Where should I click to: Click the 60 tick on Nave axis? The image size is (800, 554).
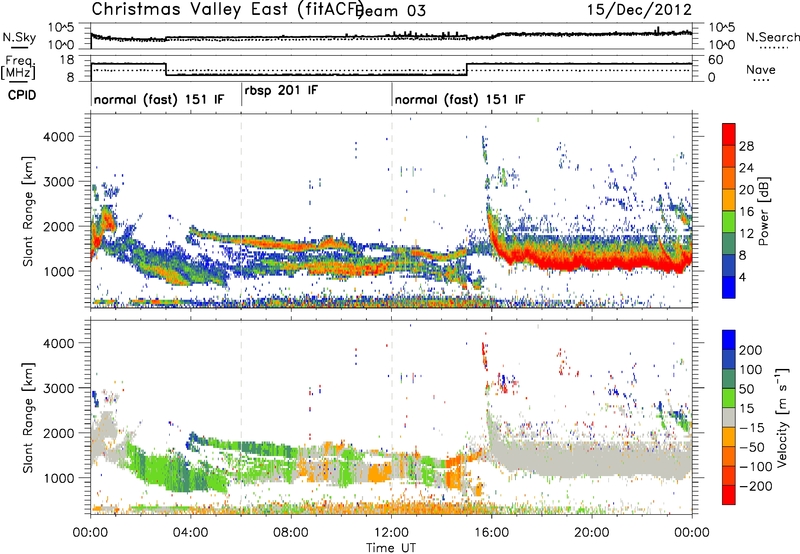(x=715, y=60)
